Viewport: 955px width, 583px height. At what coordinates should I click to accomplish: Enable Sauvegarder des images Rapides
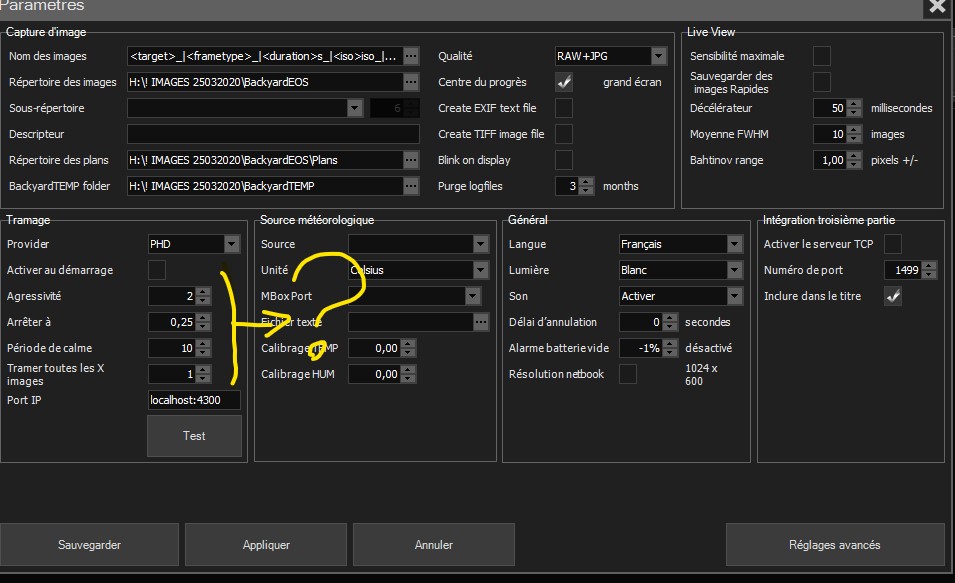[x=822, y=82]
